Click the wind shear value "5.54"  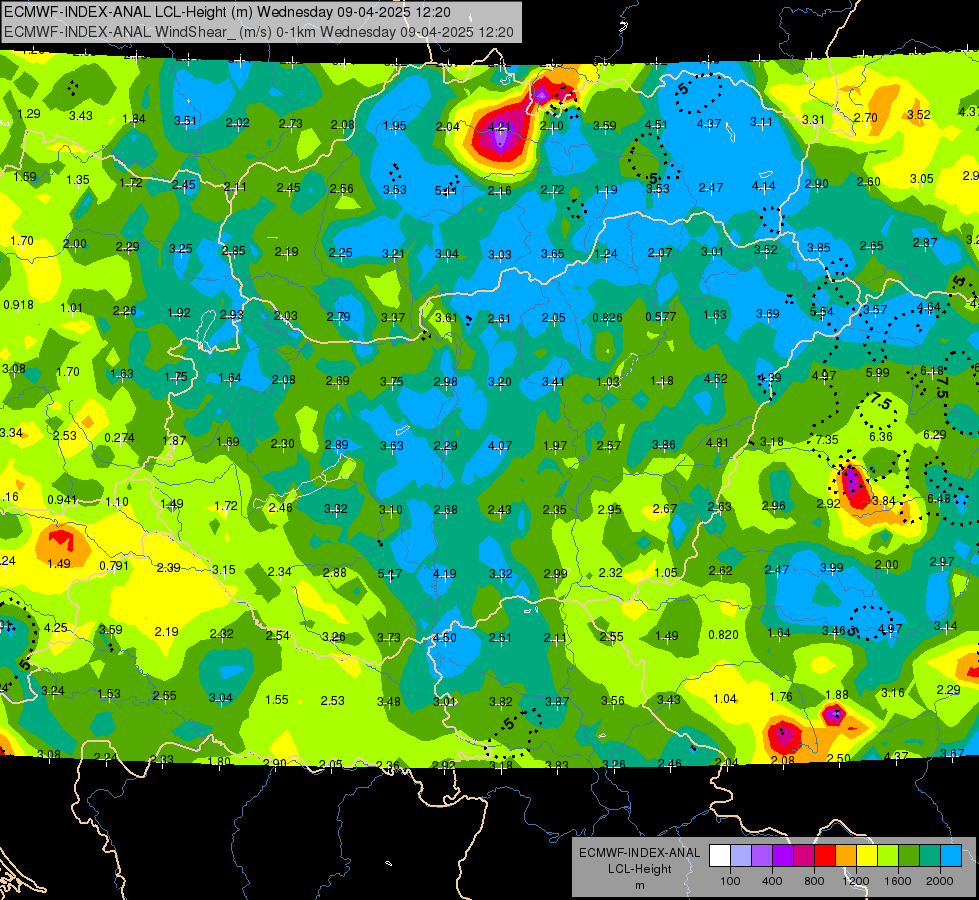point(822,312)
